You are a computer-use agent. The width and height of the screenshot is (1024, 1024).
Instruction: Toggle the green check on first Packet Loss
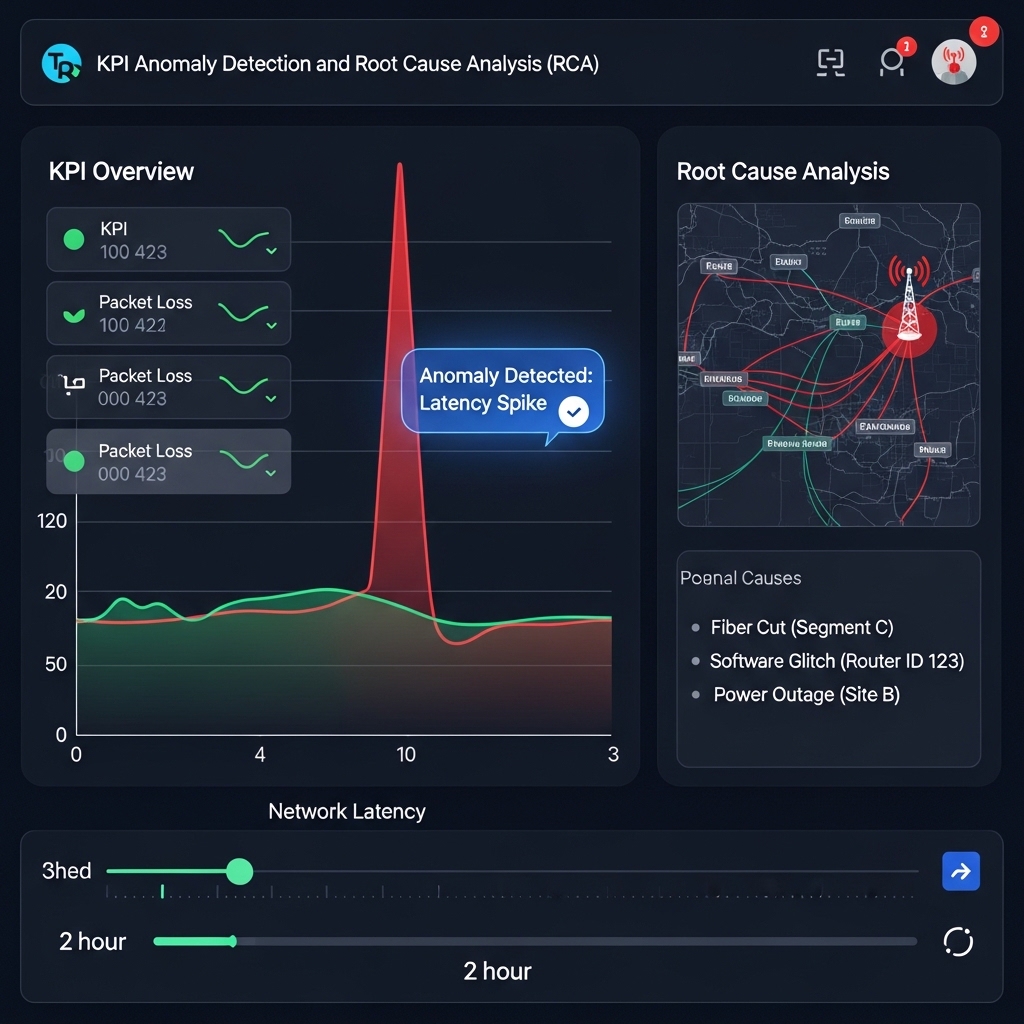(x=74, y=314)
